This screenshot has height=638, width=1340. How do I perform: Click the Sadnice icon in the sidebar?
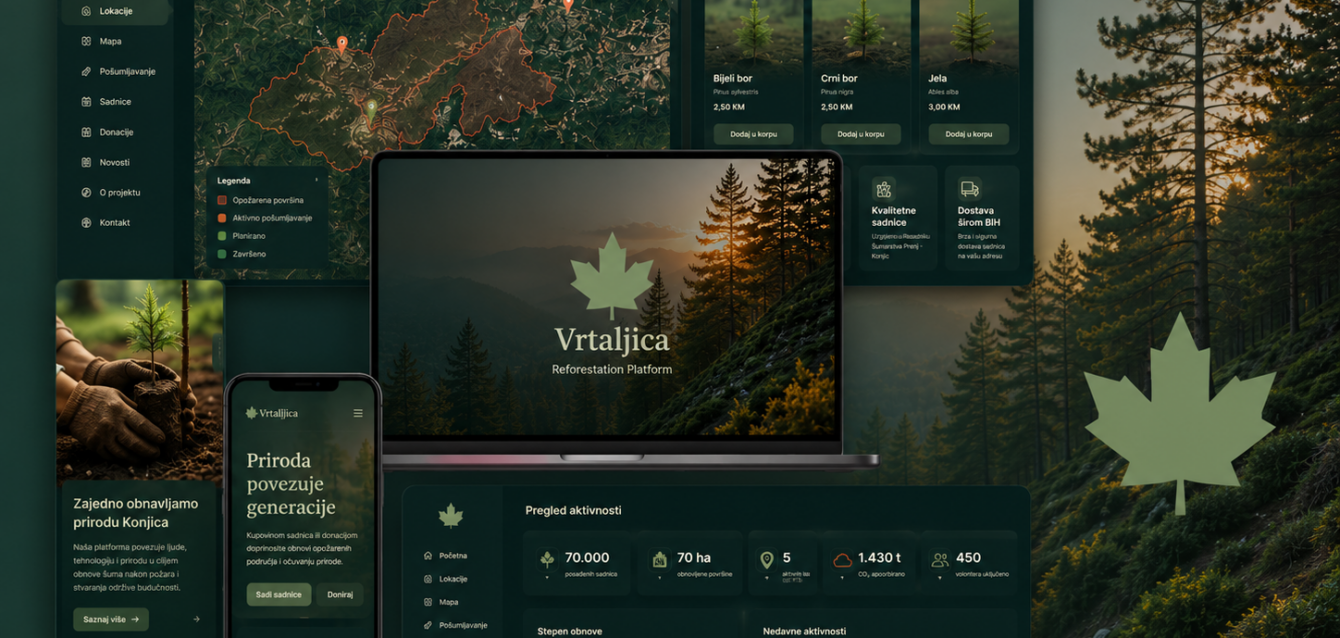click(x=87, y=102)
